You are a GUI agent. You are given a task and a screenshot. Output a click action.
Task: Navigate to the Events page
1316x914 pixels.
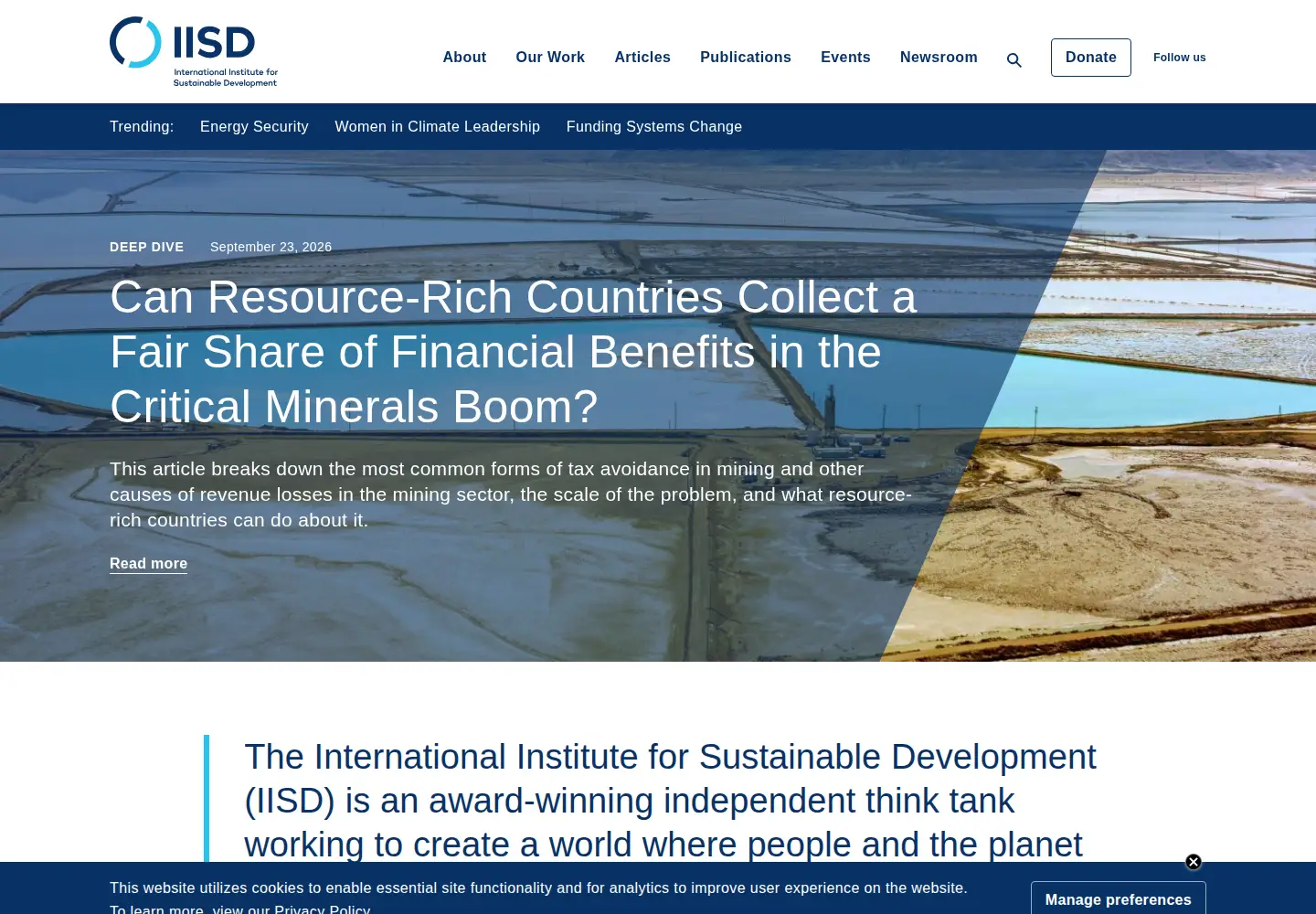845,57
